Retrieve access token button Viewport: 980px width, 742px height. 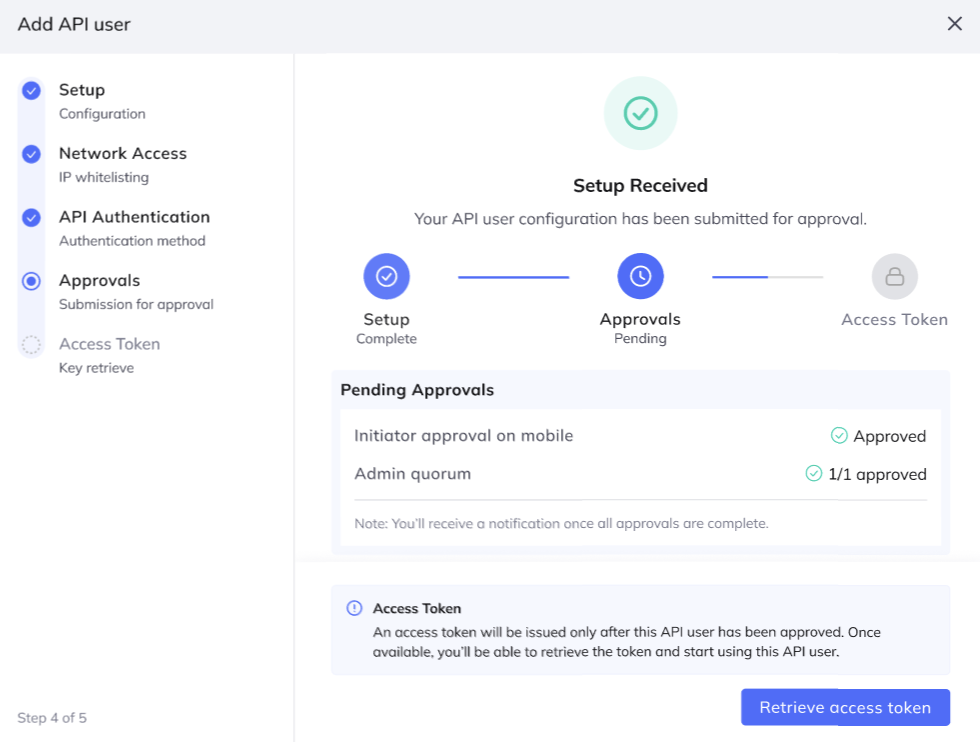tap(845, 708)
